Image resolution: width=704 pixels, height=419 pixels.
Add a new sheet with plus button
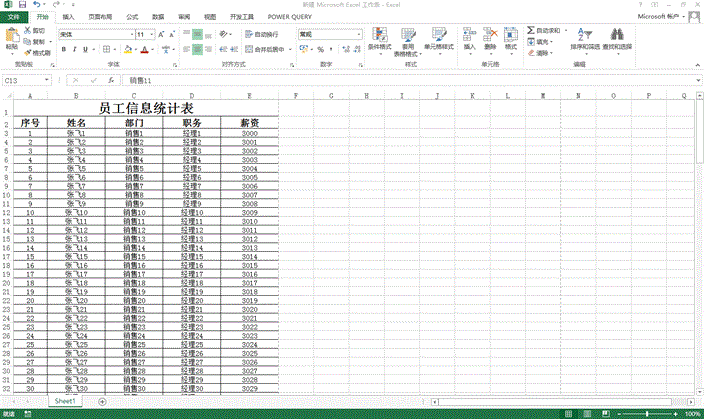coord(102,400)
